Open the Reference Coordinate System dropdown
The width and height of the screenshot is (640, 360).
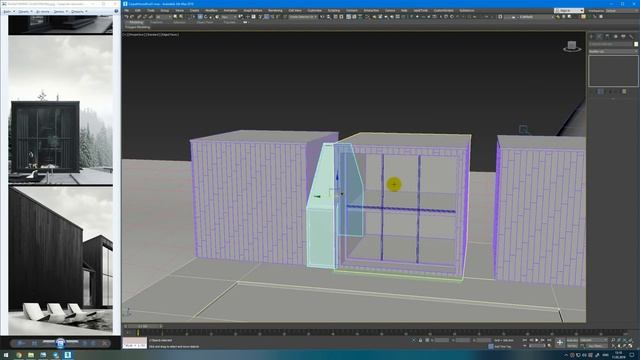coord(229,17)
